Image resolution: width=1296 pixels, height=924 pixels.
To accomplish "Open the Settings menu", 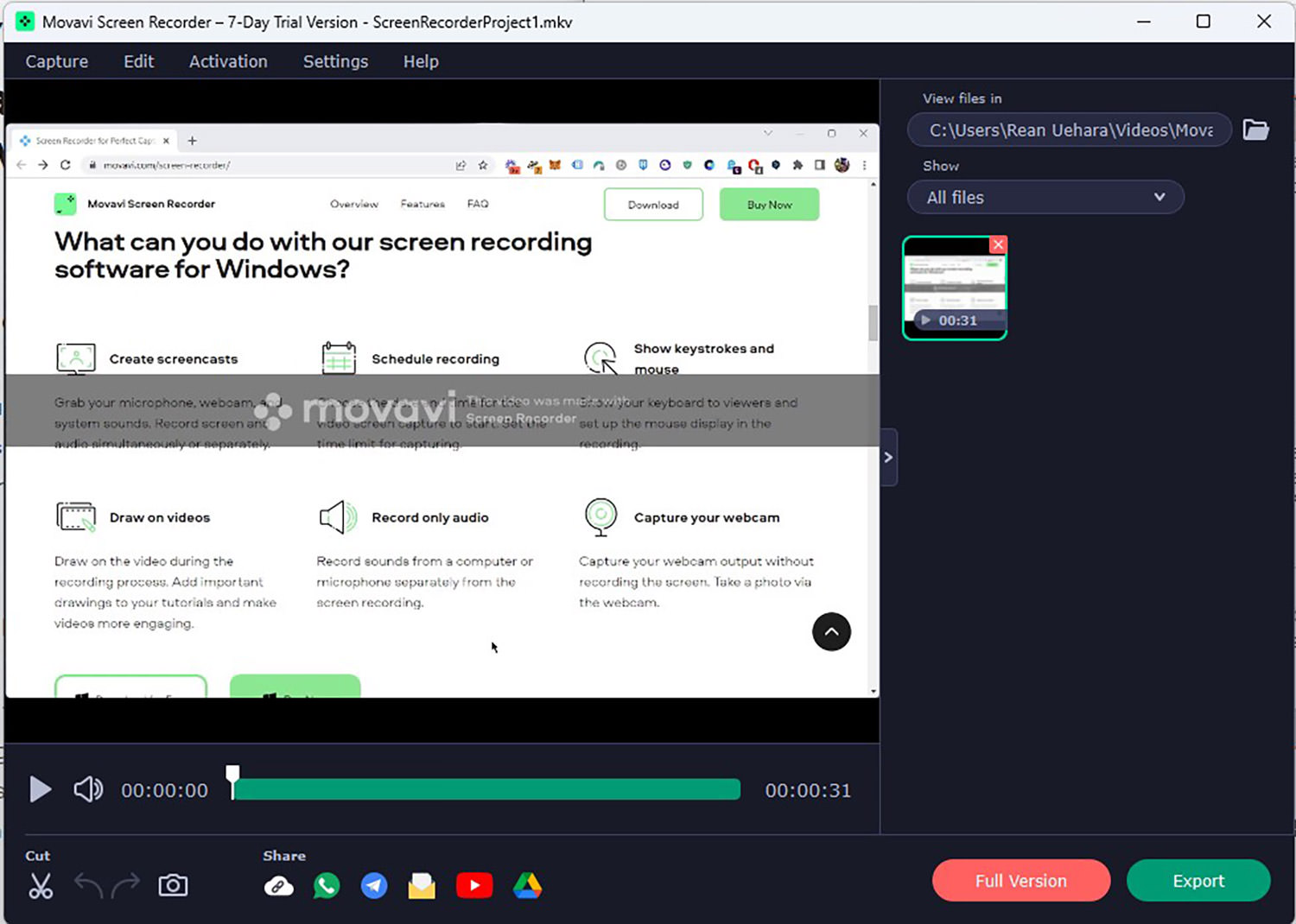I will [x=335, y=61].
